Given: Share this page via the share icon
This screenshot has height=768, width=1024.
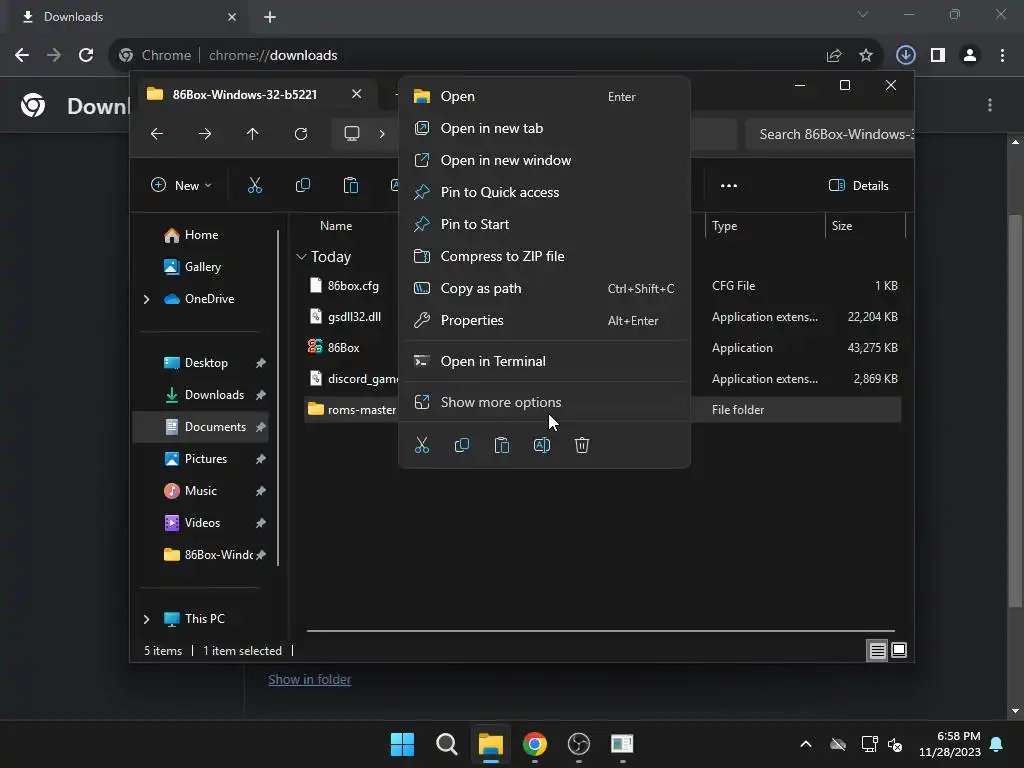Looking at the screenshot, I should click(x=834, y=56).
